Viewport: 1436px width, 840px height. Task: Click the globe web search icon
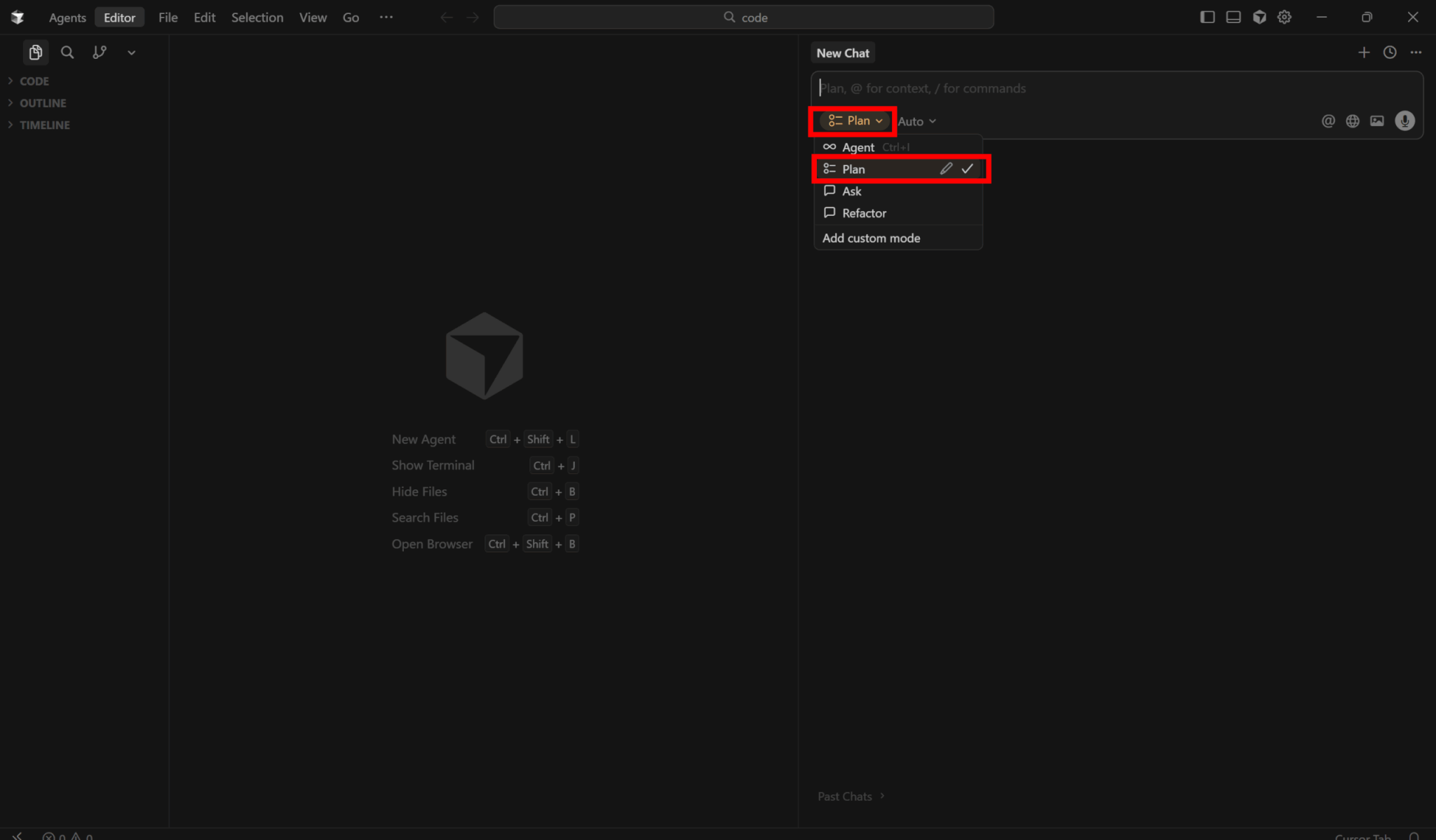click(1353, 121)
